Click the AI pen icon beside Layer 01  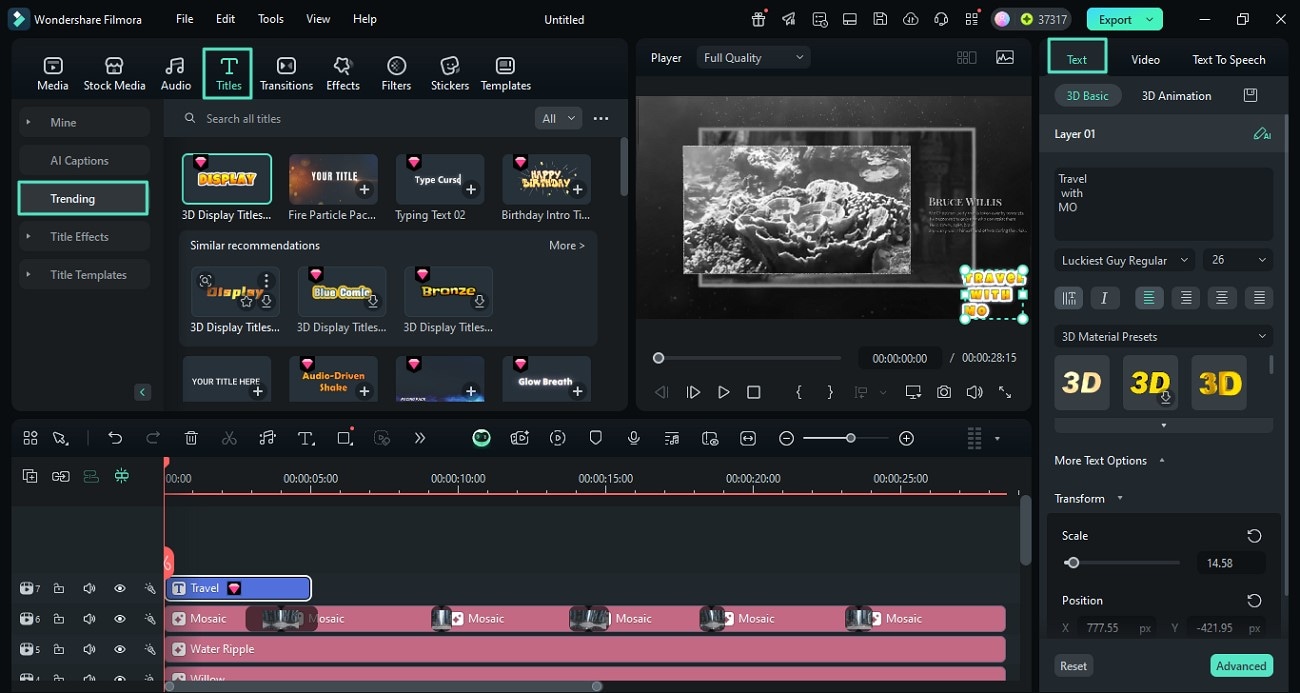1261,134
